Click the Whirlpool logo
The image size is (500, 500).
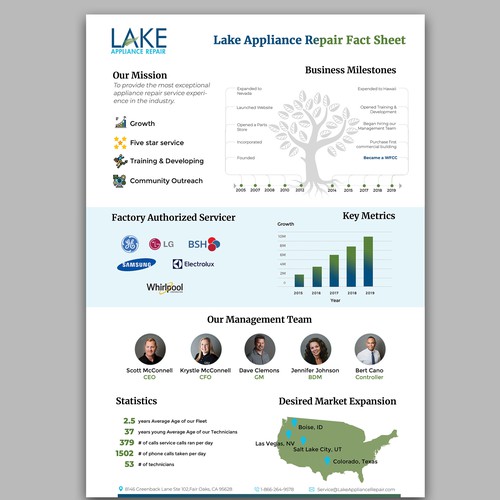click(165, 287)
